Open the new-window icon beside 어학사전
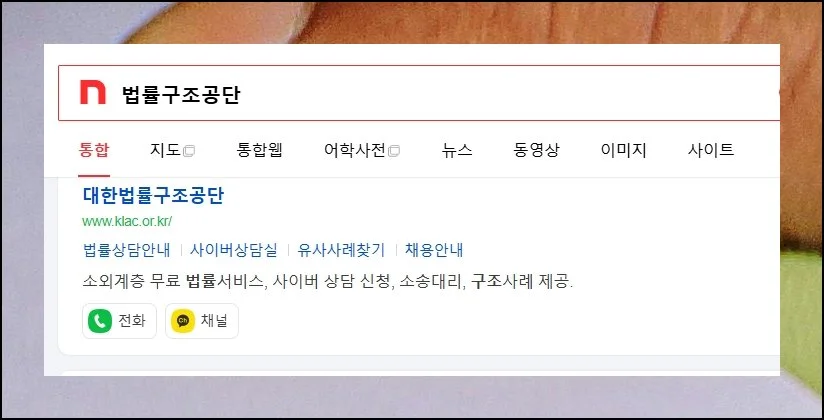Screen dimensions: 824x420 tap(394, 151)
